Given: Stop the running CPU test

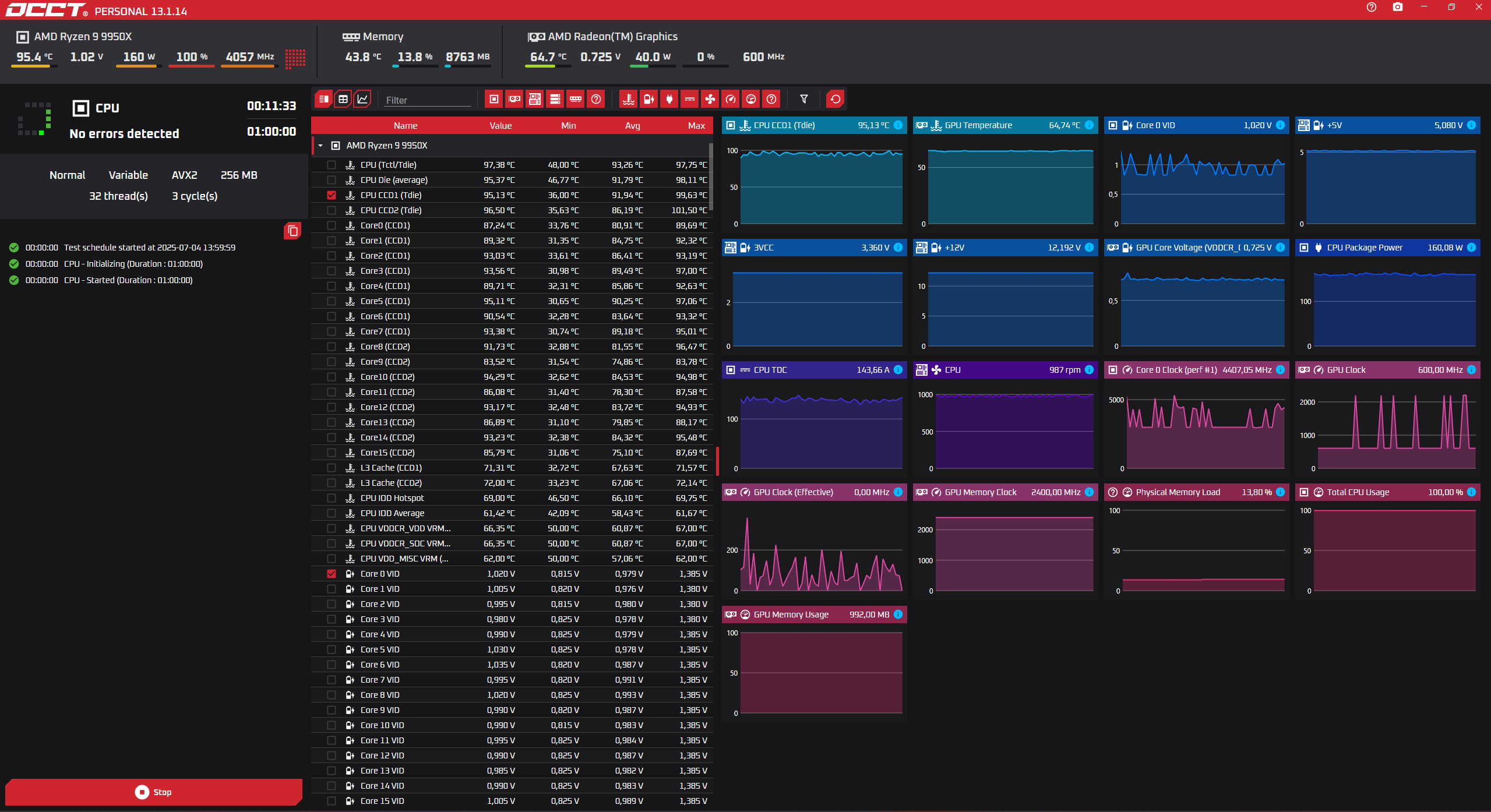Looking at the screenshot, I should click(153, 792).
